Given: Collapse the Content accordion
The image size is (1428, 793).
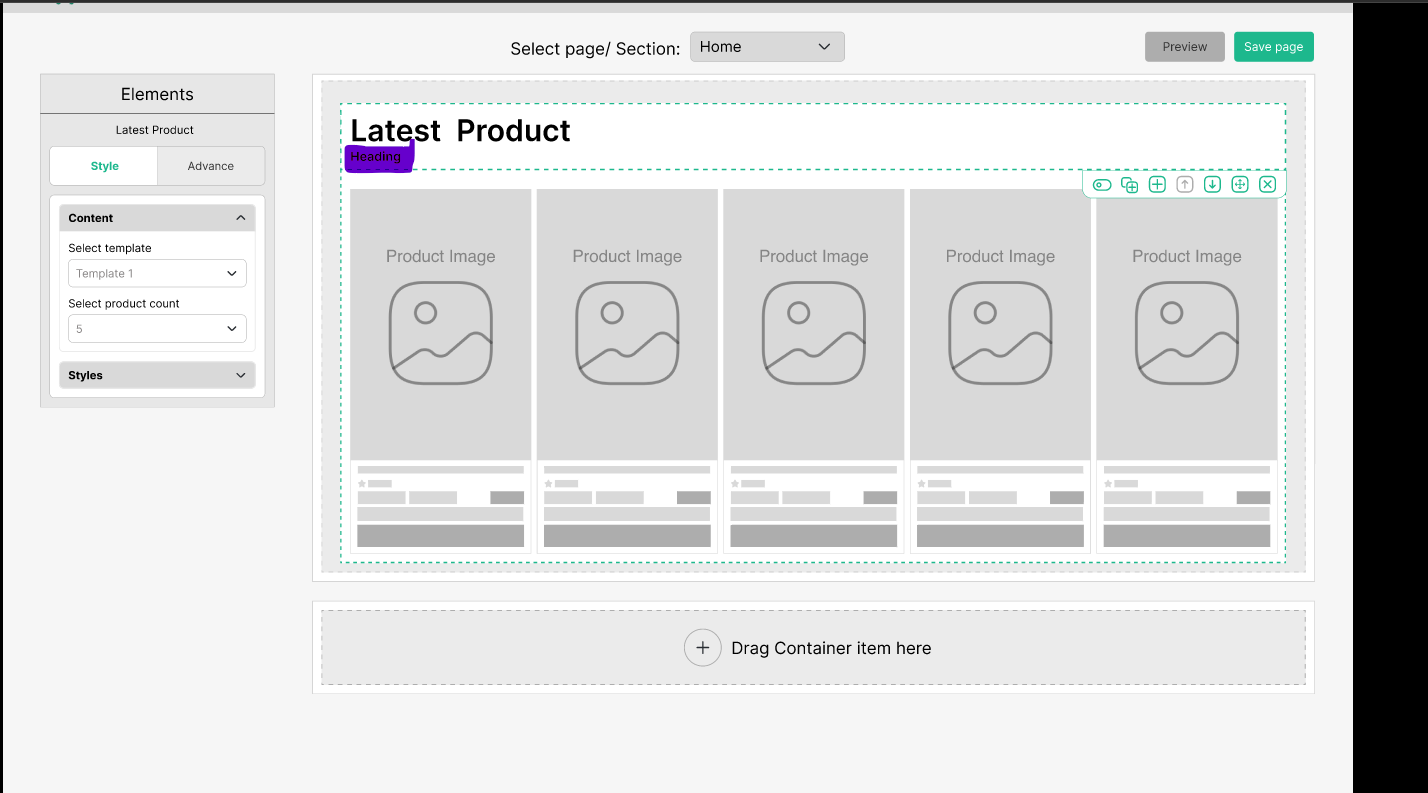Looking at the screenshot, I should [x=157, y=218].
